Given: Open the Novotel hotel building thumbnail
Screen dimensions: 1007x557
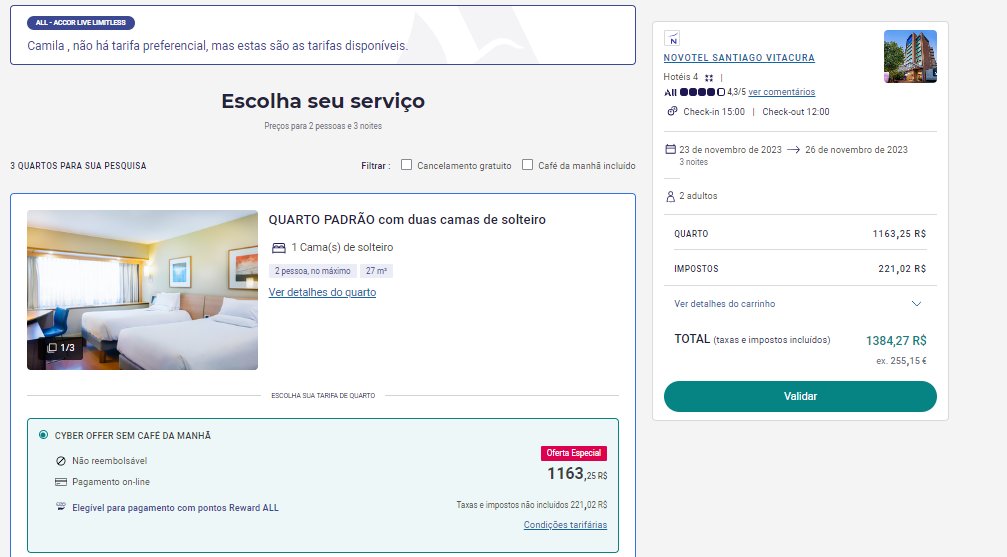Looking at the screenshot, I should coord(910,57).
